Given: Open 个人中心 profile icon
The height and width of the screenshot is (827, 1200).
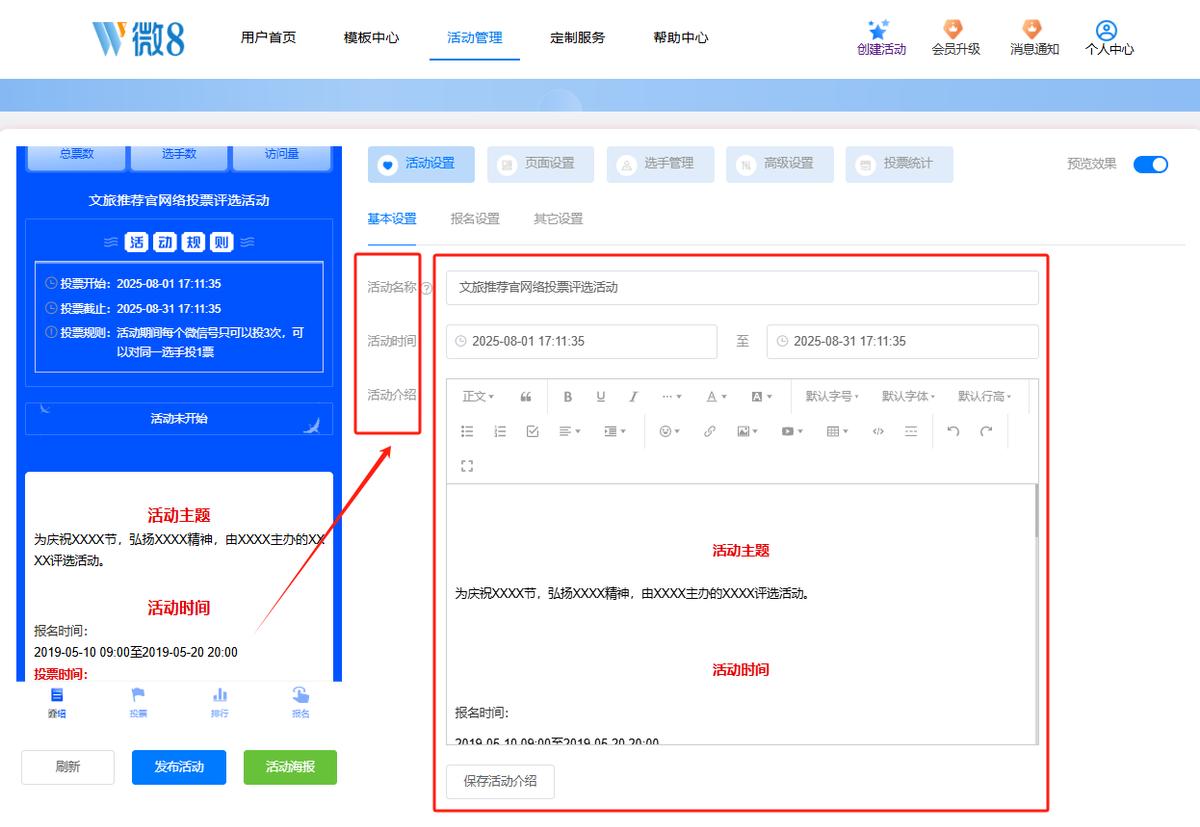Looking at the screenshot, I should coord(1106,30).
